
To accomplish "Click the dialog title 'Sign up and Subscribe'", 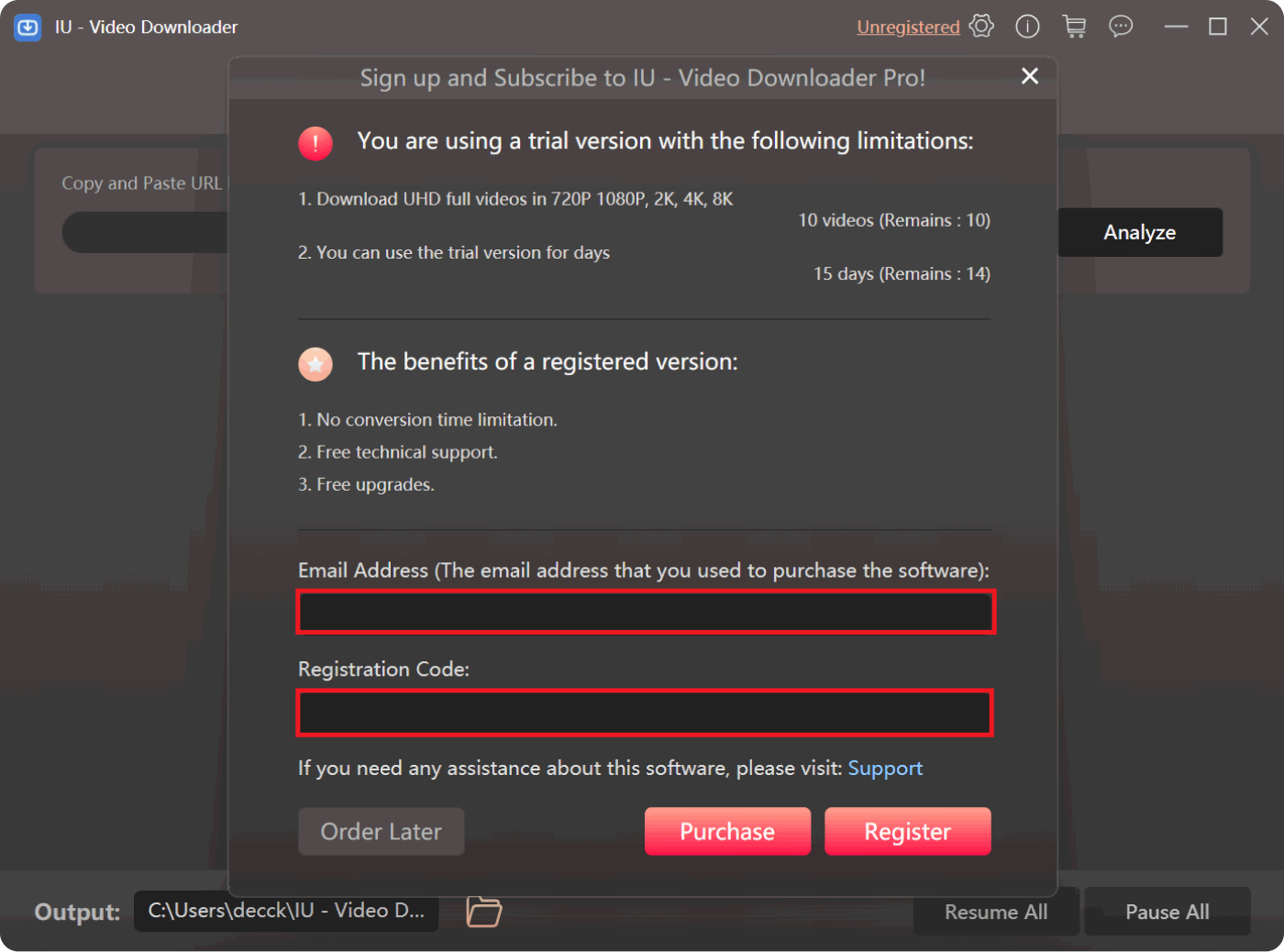I will click(642, 78).
